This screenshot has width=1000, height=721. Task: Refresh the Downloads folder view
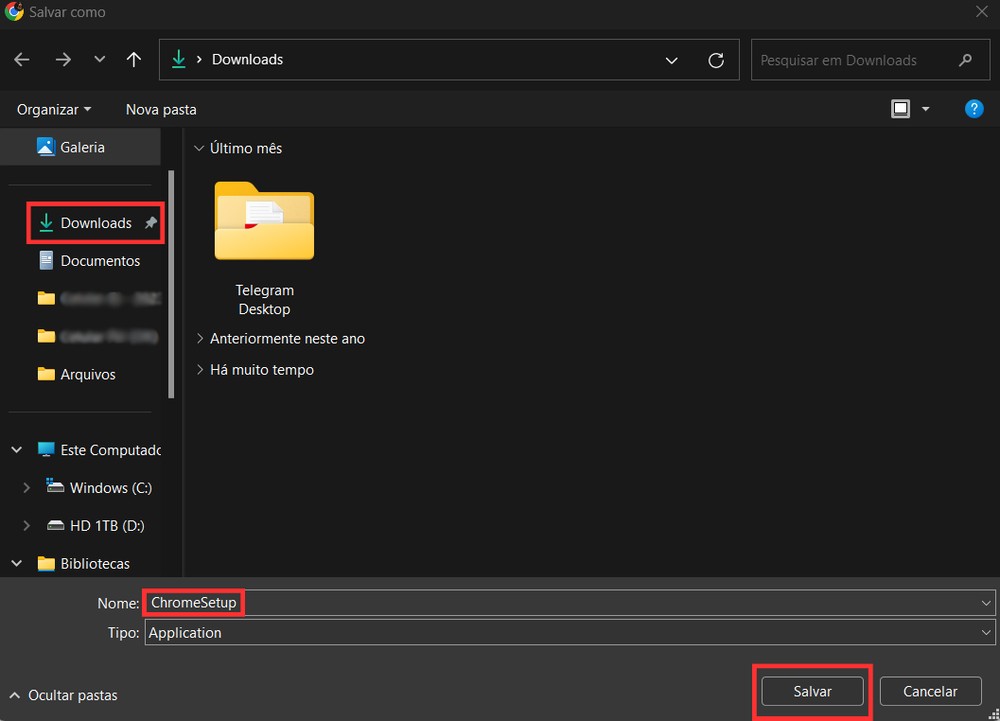coord(716,60)
